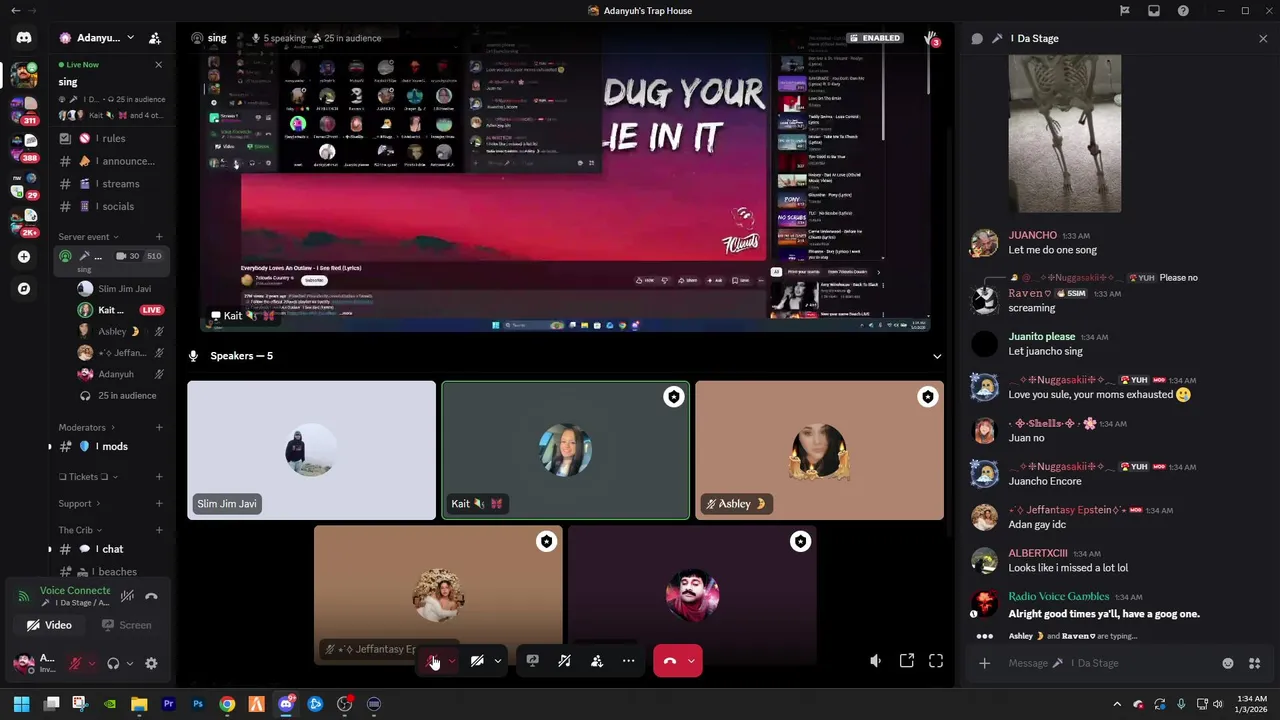
Task: Click Ashley tile's moderator badge
Action: (x=928, y=397)
